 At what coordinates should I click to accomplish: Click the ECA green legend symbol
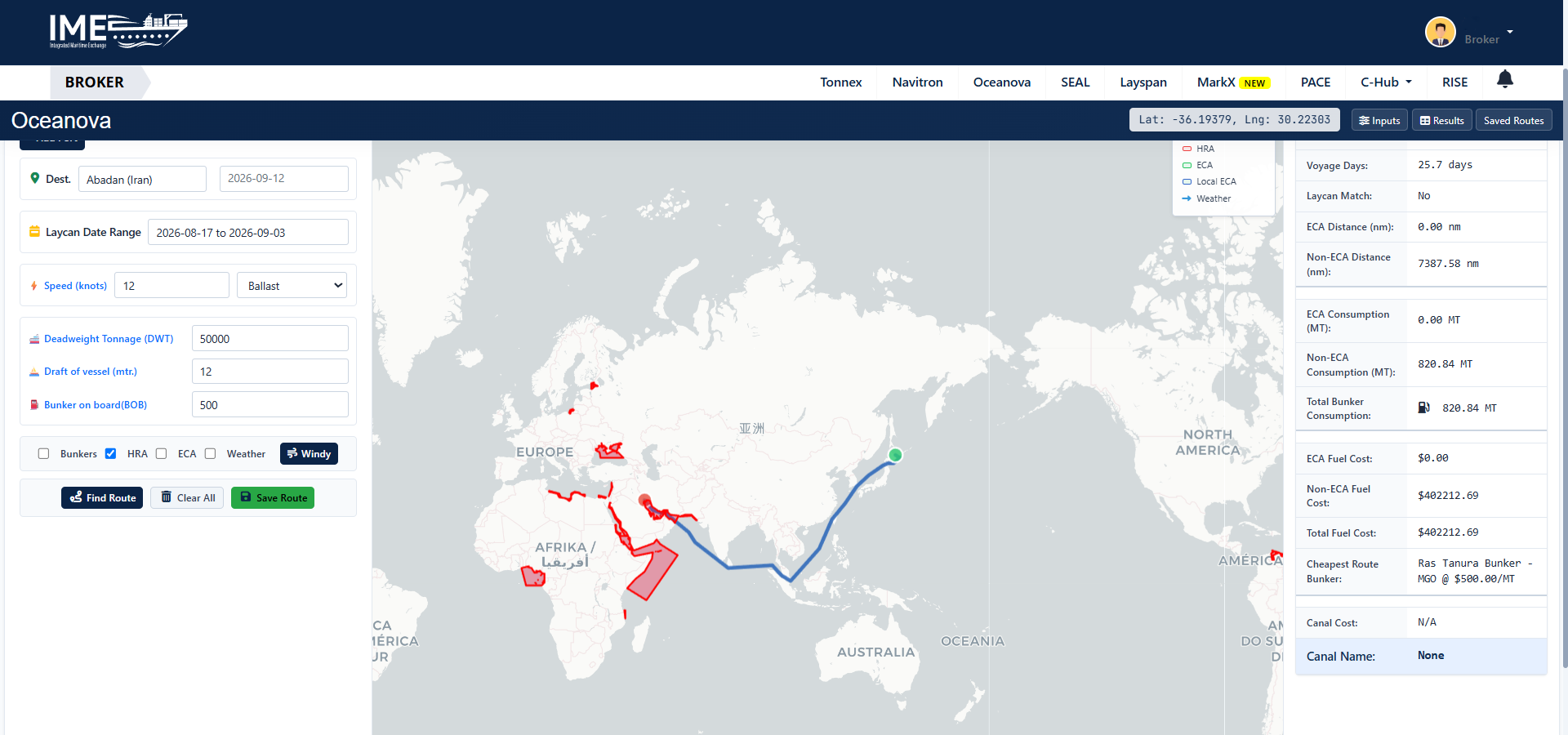(1187, 165)
